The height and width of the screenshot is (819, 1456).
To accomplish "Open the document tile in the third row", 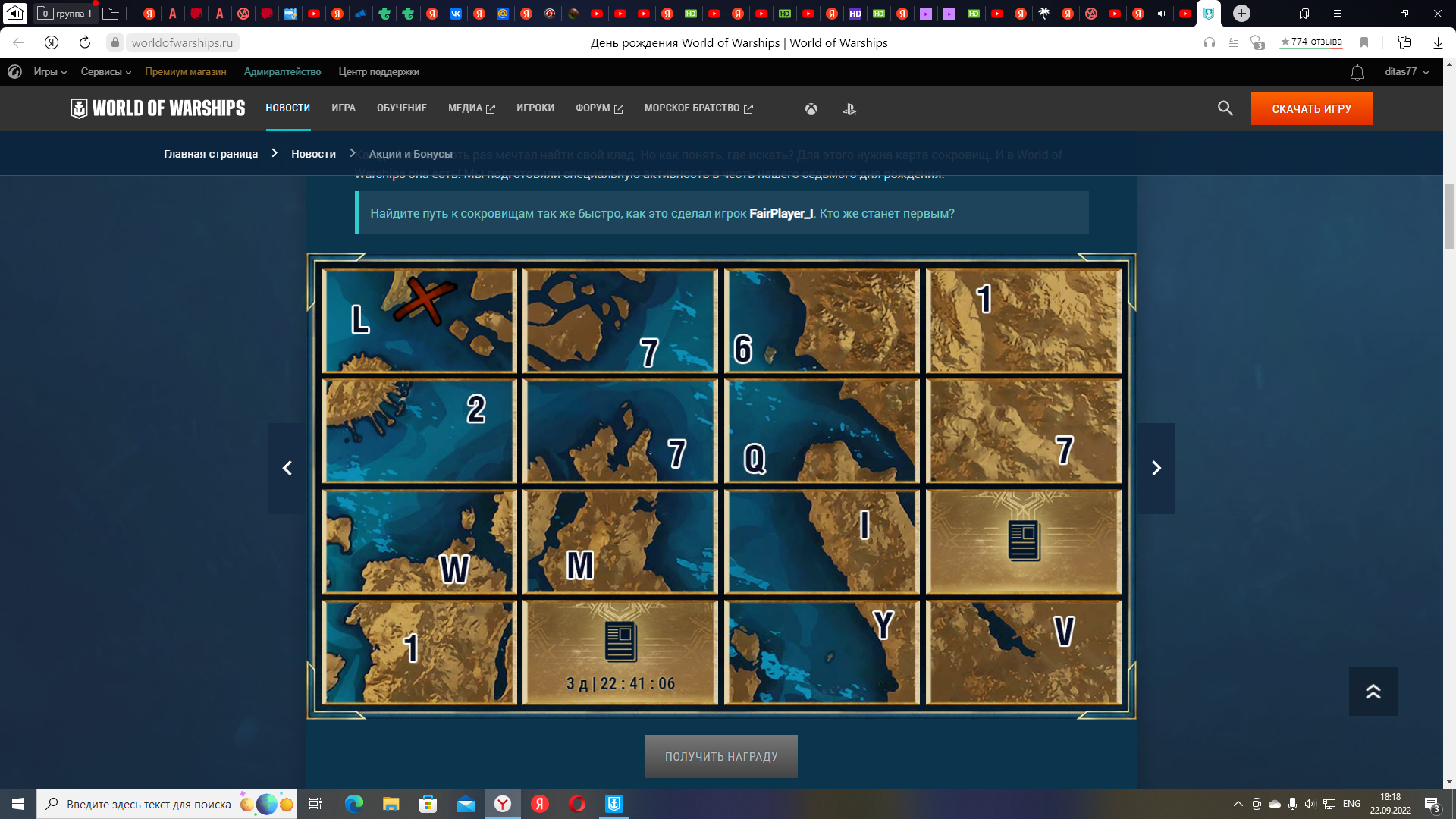I will point(1024,541).
